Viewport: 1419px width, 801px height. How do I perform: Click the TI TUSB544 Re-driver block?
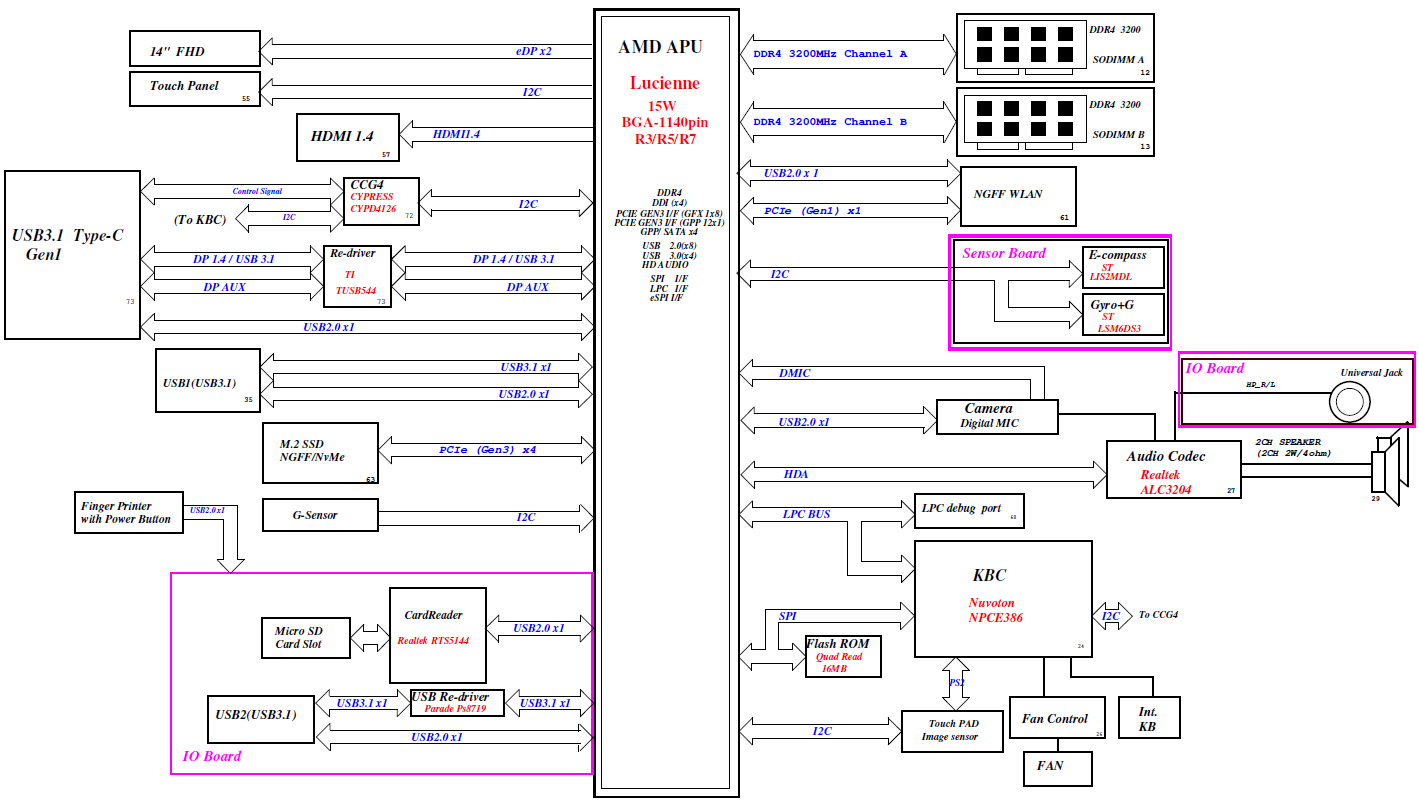357,275
